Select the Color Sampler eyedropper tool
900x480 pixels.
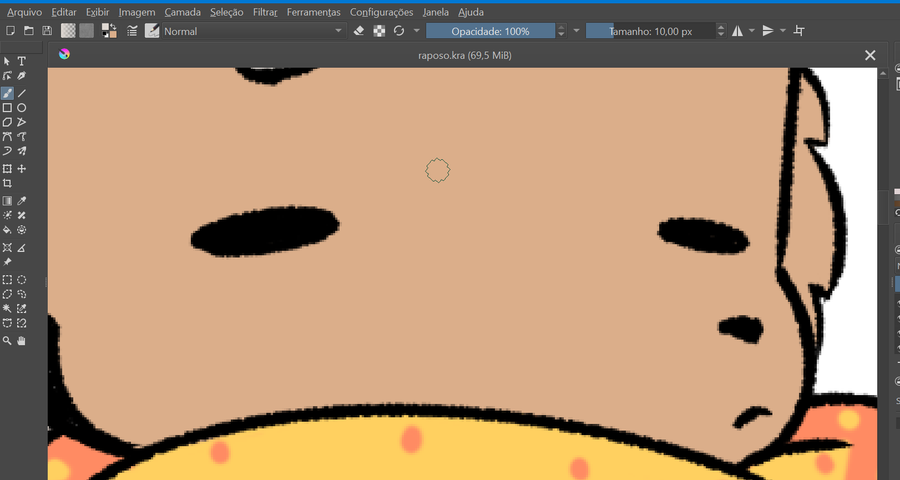pyautogui.click(x=21, y=201)
